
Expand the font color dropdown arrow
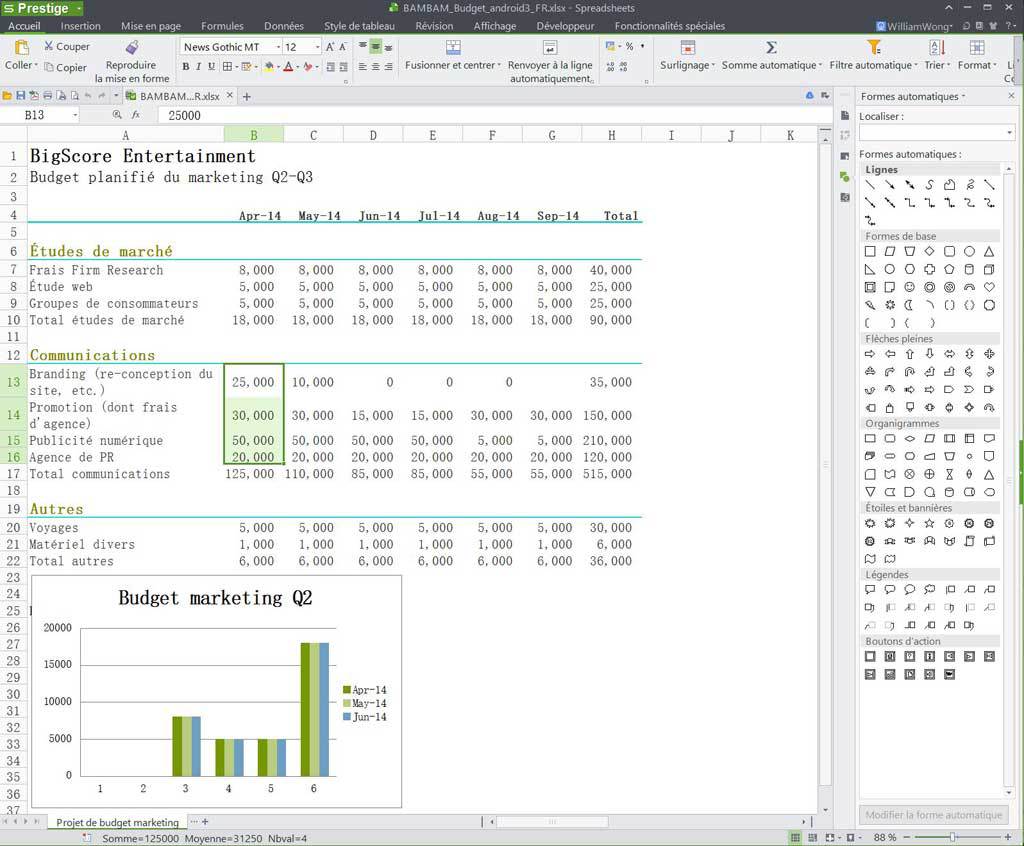click(x=298, y=67)
